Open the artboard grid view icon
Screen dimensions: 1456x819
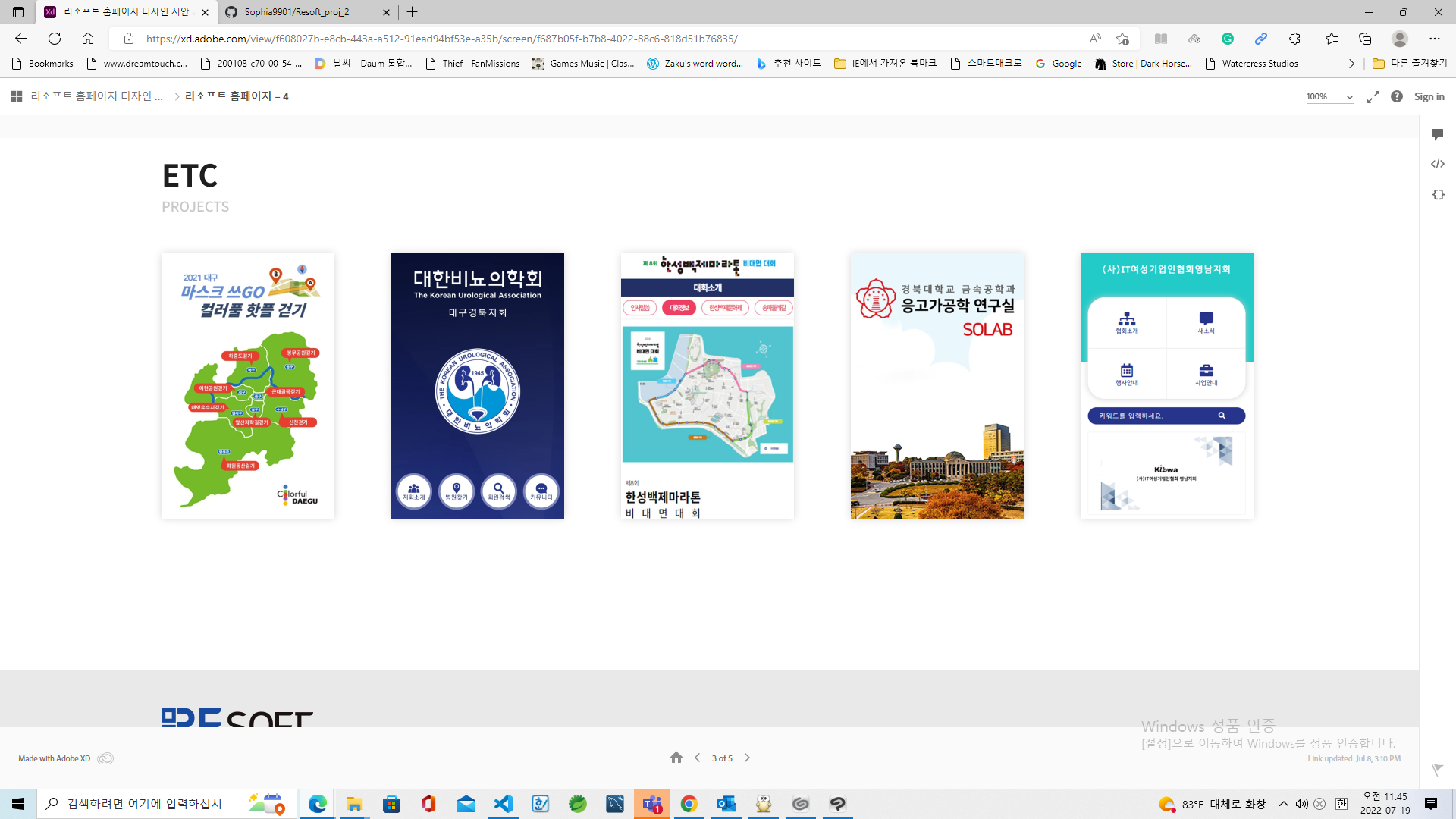pyautogui.click(x=17, y=96)
